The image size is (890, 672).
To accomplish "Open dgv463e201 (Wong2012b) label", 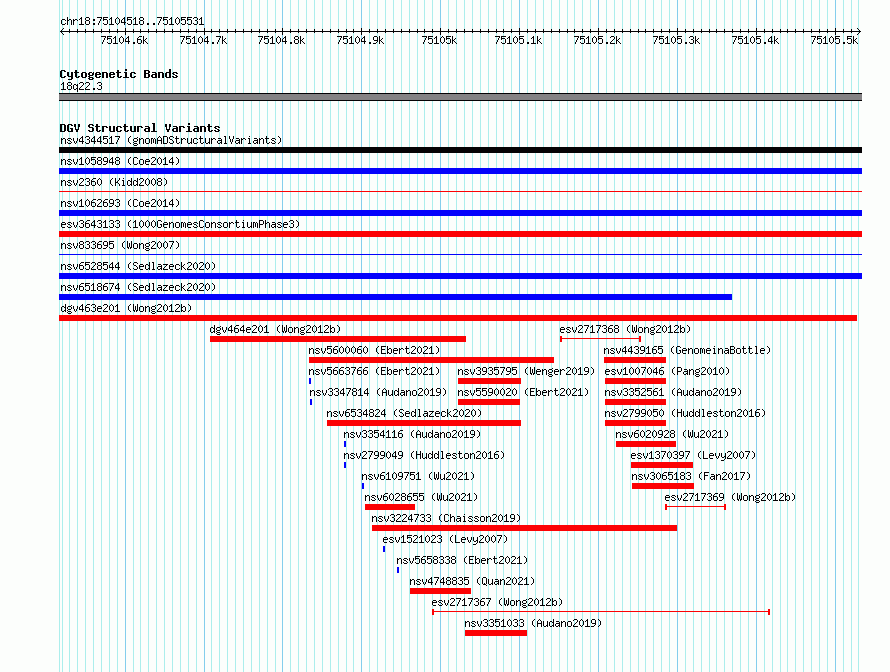I will pyautogui.click(x=126, y=308).
